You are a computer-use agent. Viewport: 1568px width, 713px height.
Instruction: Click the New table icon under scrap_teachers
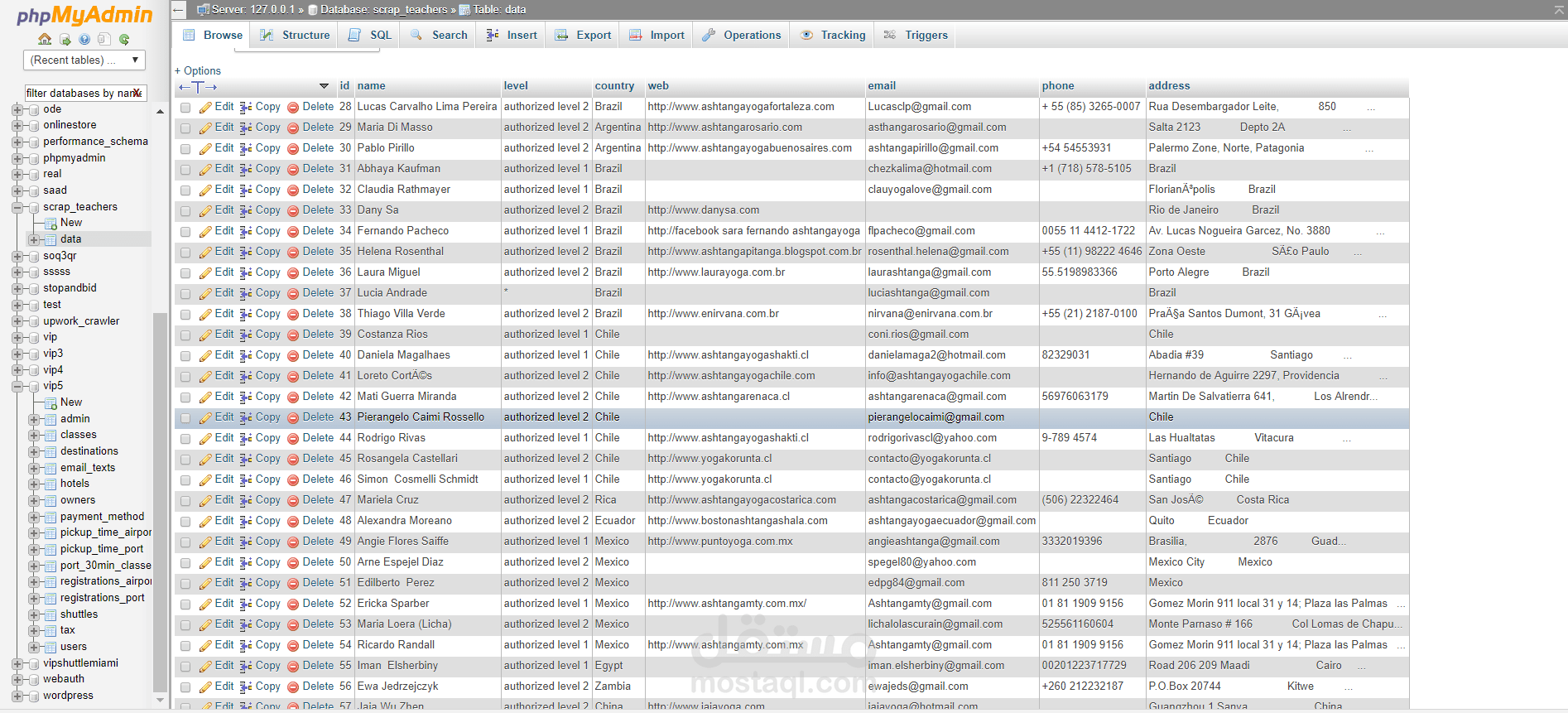(x=51, y=223)
